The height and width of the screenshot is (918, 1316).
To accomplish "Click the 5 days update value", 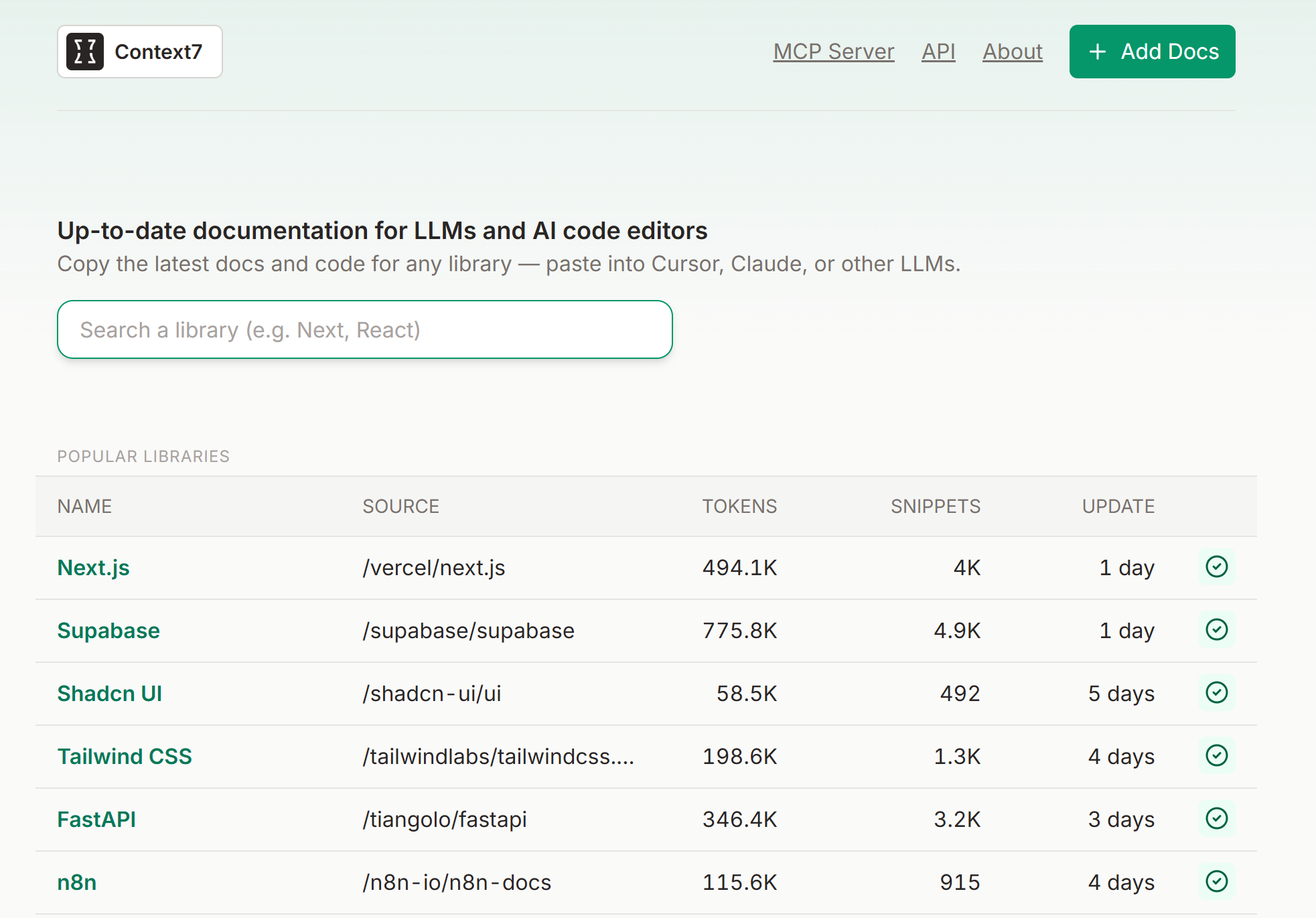I will [1121, 694].
